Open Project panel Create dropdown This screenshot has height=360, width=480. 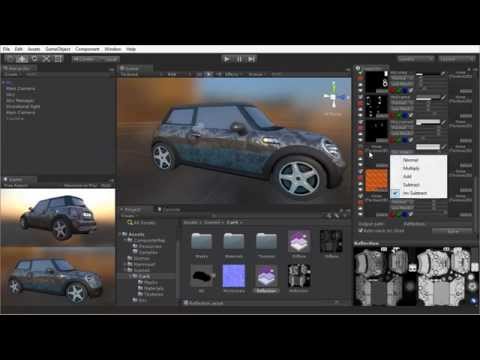[128, 216]
